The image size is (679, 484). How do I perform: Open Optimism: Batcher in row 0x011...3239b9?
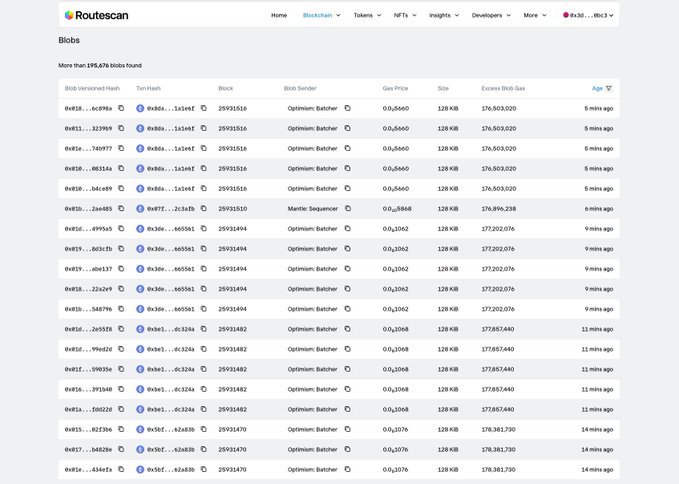312,128
